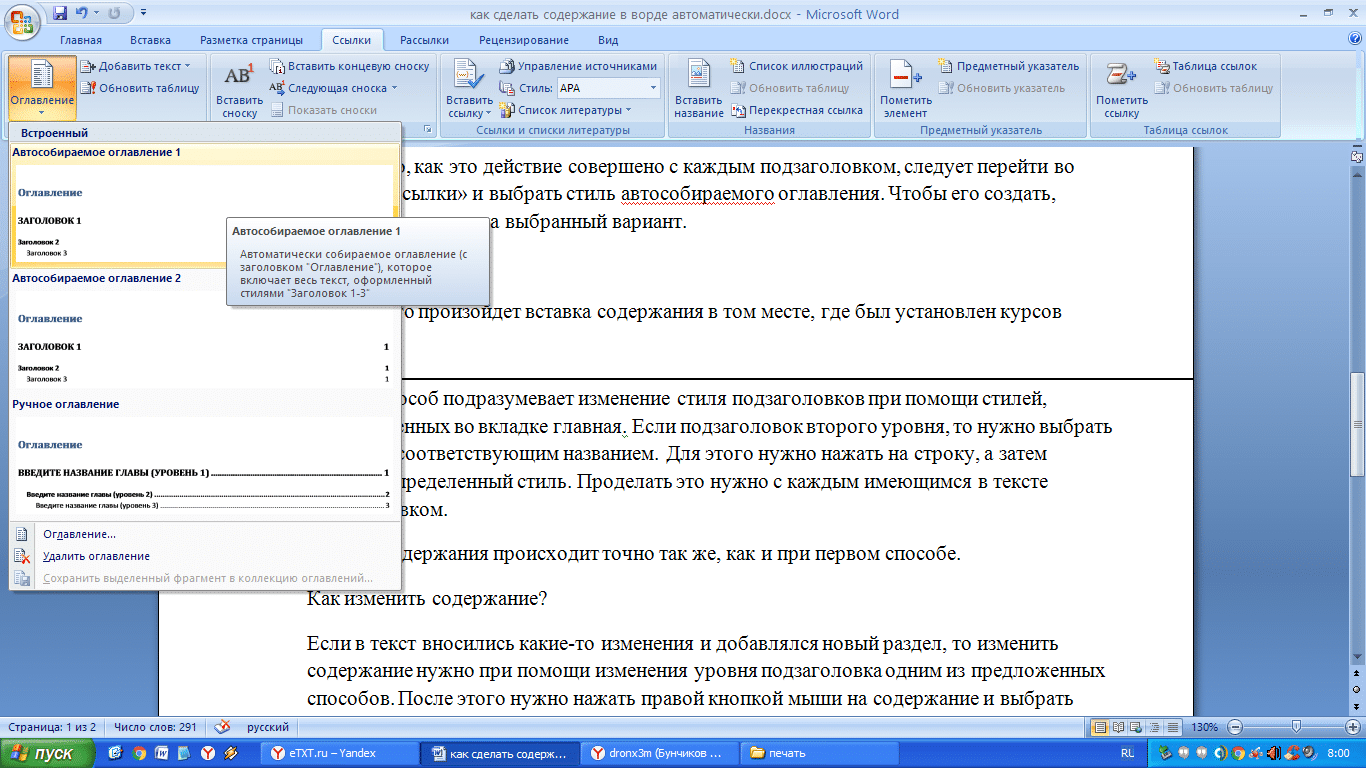Image resolution: width=1366 pixels, height=768 pixels.
Task: Select the print layout view button
Action: point(1101,727)
